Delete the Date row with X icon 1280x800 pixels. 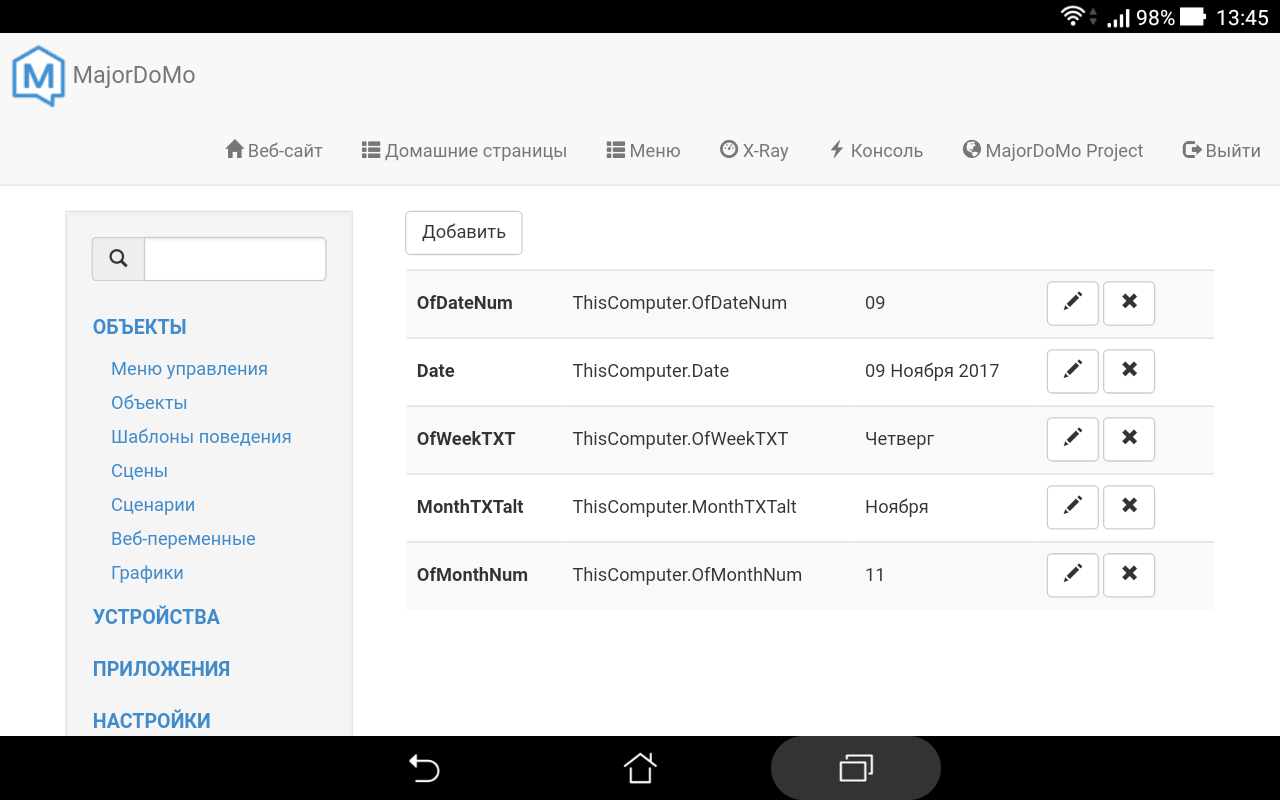[1128, 371]
